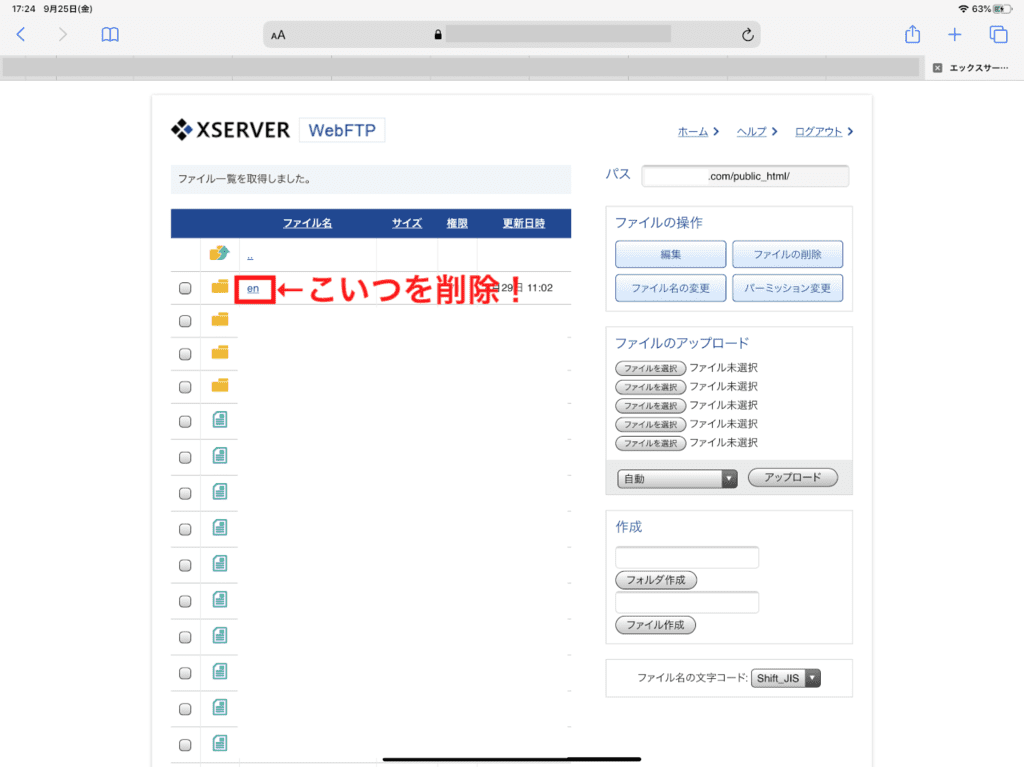This screenshot has height=767, width=1024.
Task: Go to ホーム from the top navigation
Action: coord(693,131)
